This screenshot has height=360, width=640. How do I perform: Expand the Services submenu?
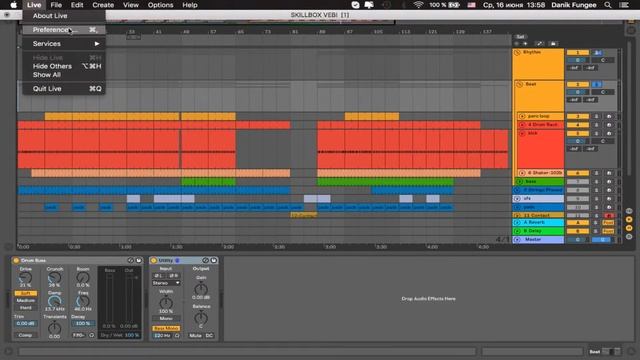(64, 44)
